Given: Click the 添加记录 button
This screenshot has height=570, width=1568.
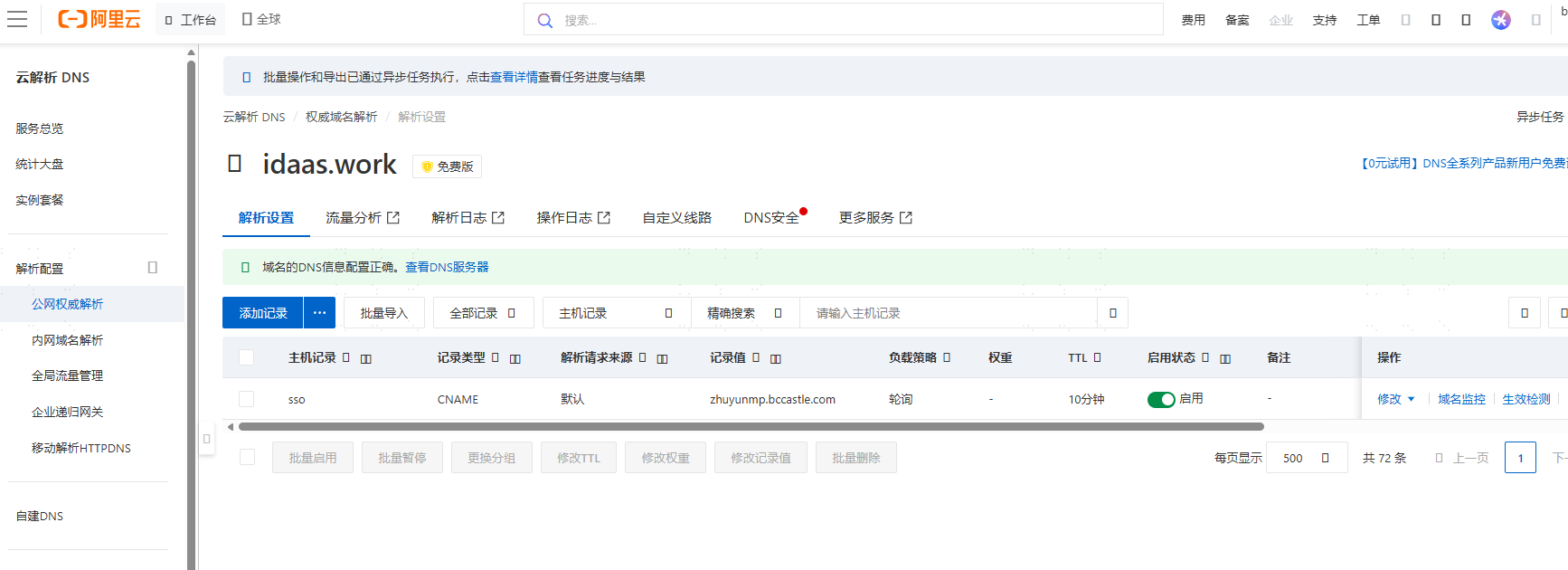Looking at the screenshot, I should [x=263, y=313].
